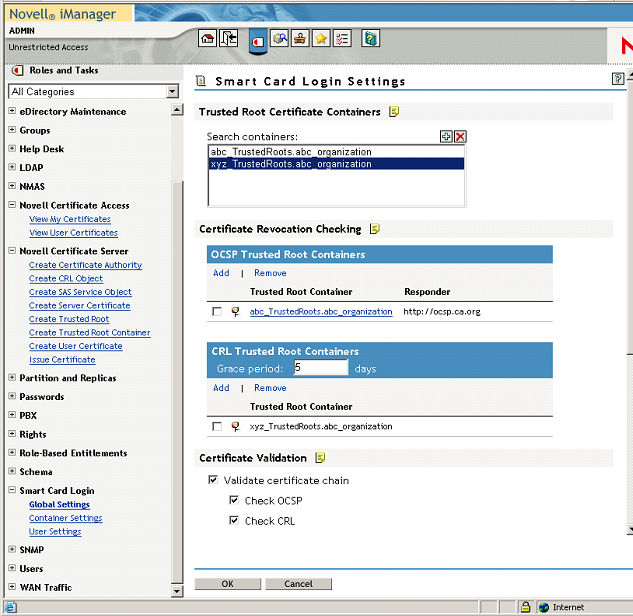Image resolution: width=633 pixels, height=616 pixels.
Task: Open Issue Certificate task
Action: (62, 360)
